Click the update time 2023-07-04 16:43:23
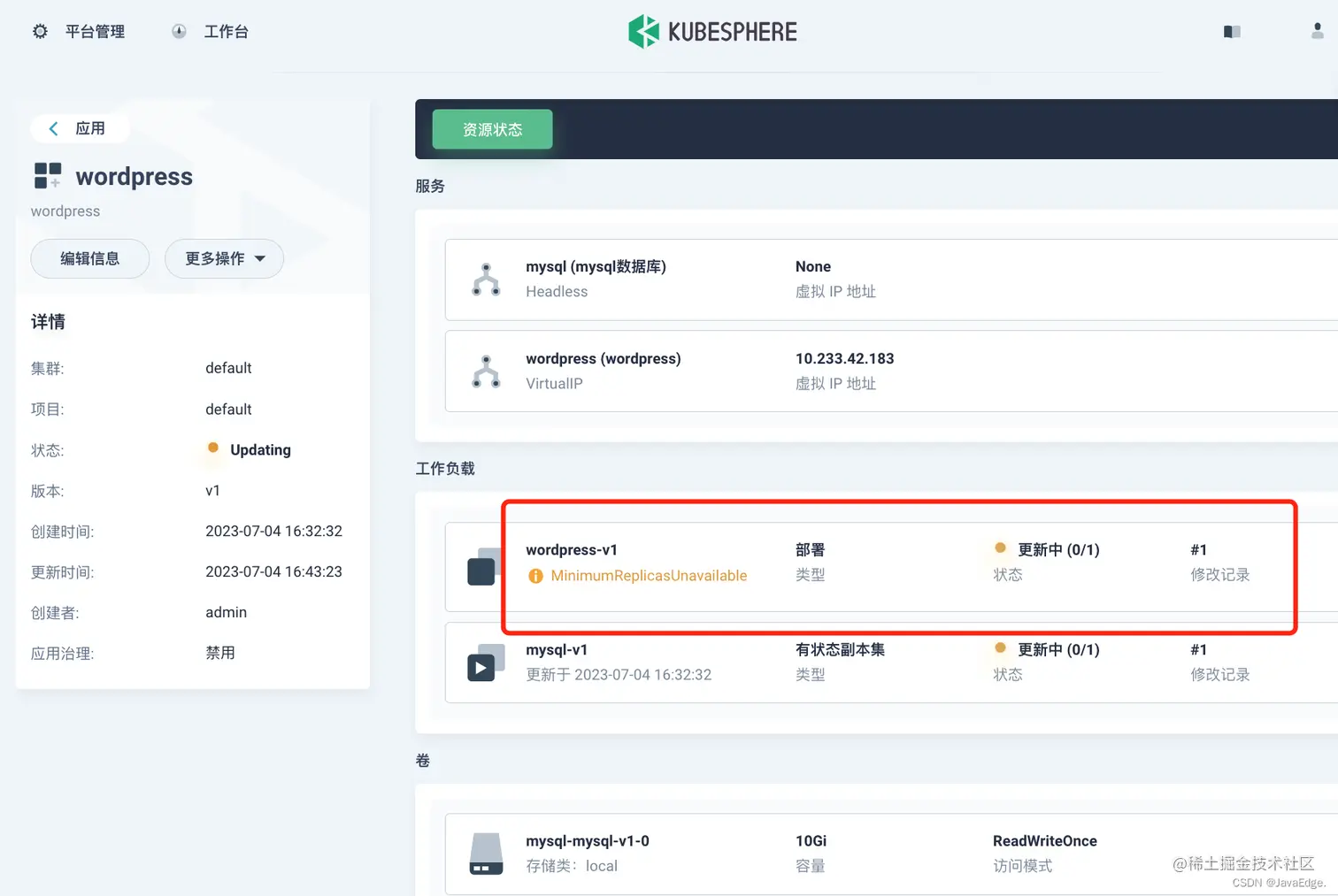 click(273, 571)
